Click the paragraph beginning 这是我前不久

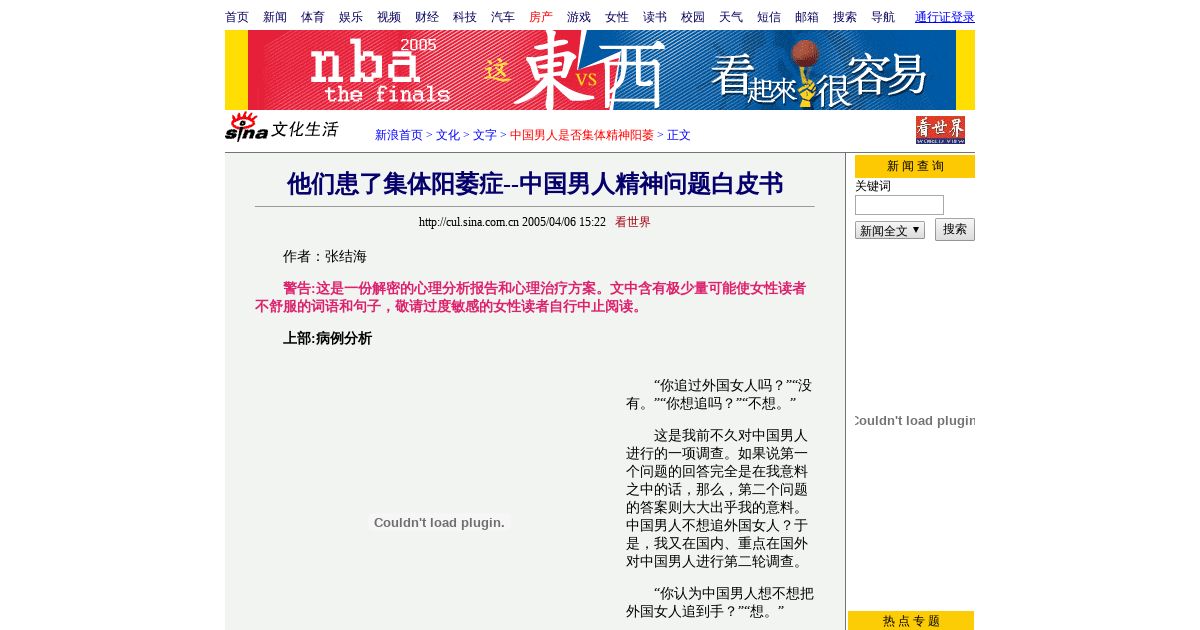717,498
